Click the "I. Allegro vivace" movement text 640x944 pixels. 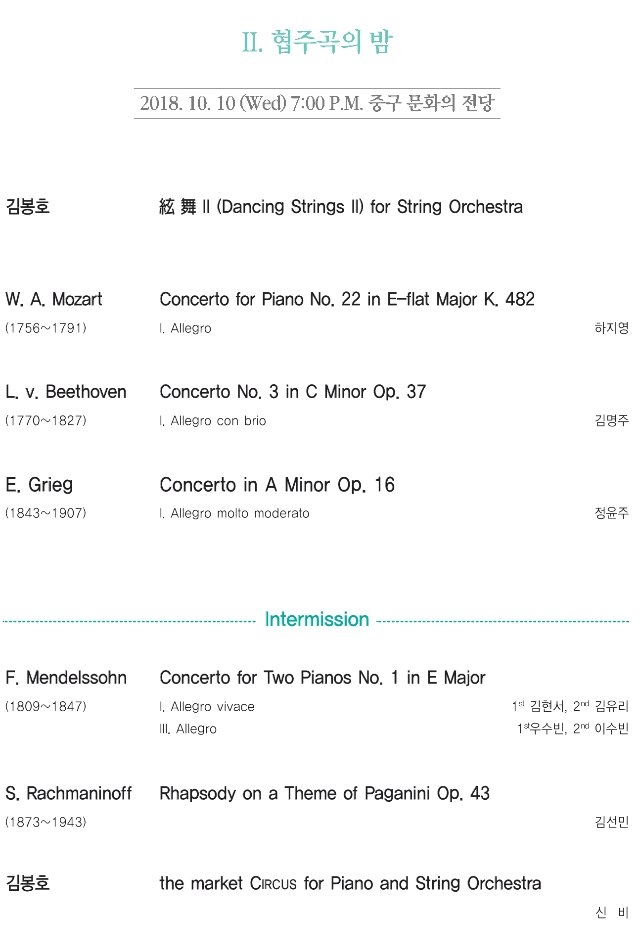[x=207, y=707]
